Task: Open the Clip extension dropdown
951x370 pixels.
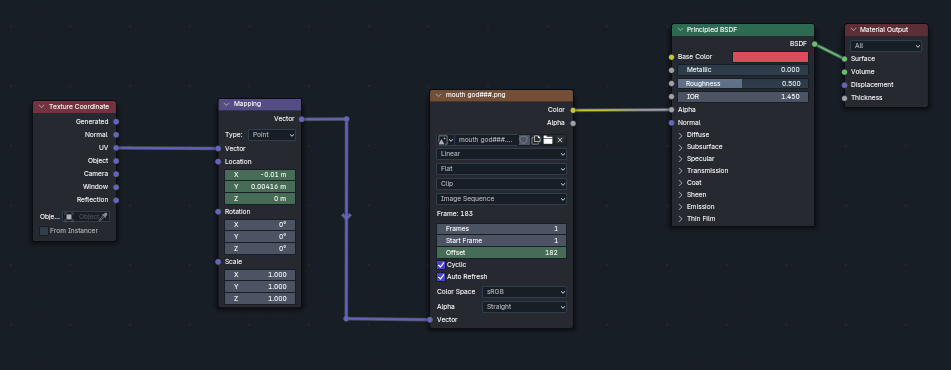Action: (502, 184)
